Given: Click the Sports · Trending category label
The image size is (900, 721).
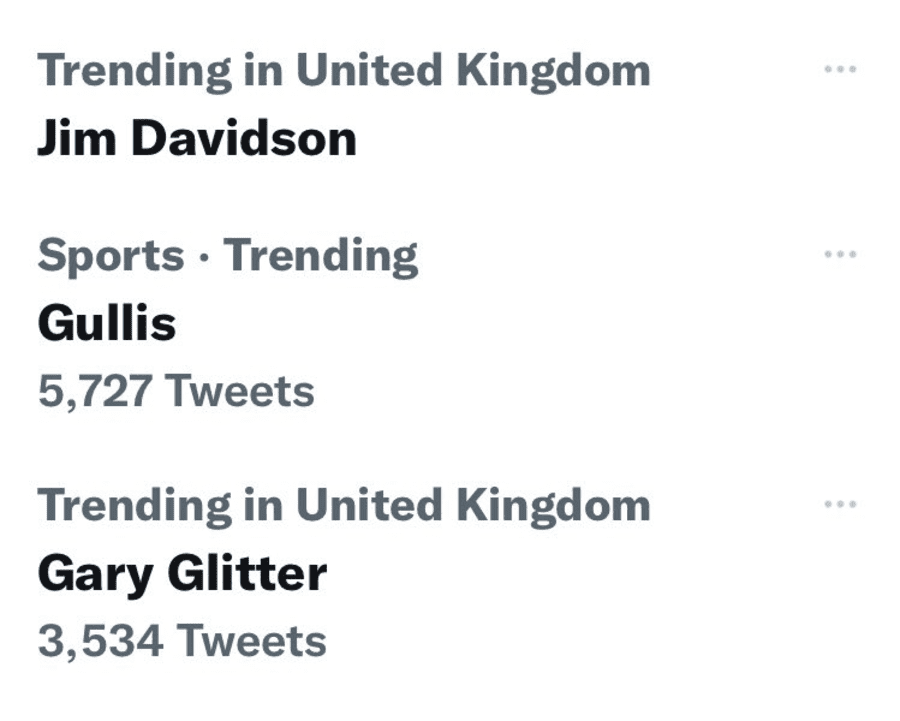Looking at the screenshot, I should pyautogui.click(x=228, y=256).
